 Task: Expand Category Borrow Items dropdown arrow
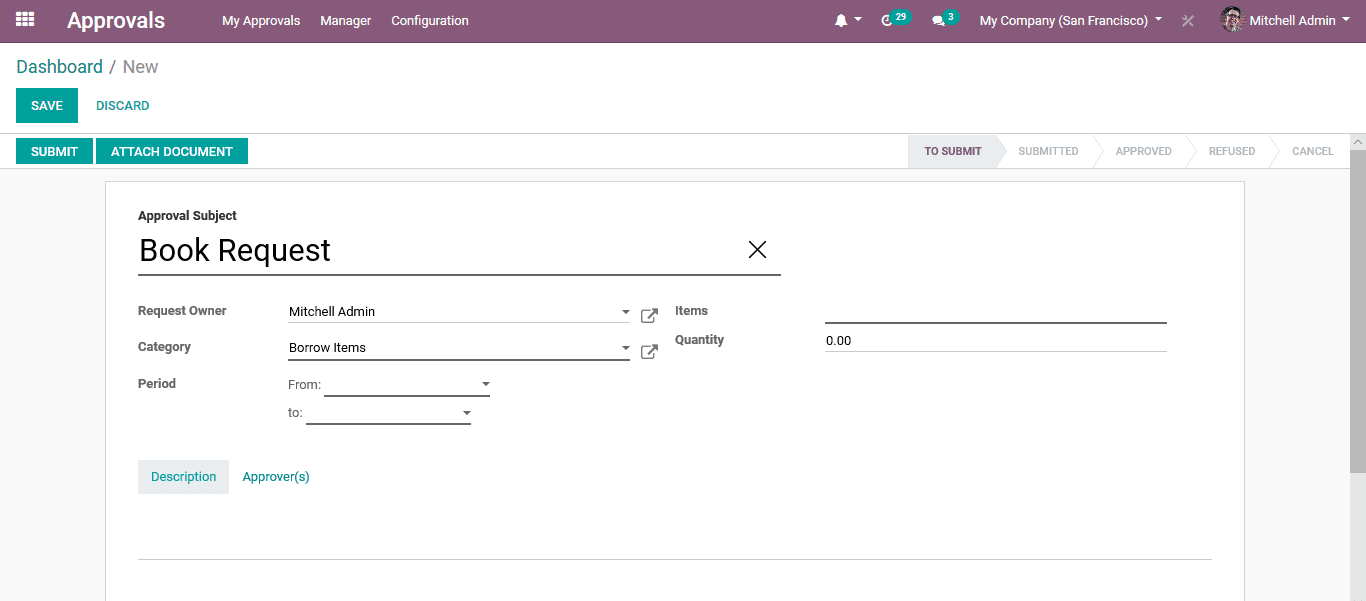tap(625, 348)
